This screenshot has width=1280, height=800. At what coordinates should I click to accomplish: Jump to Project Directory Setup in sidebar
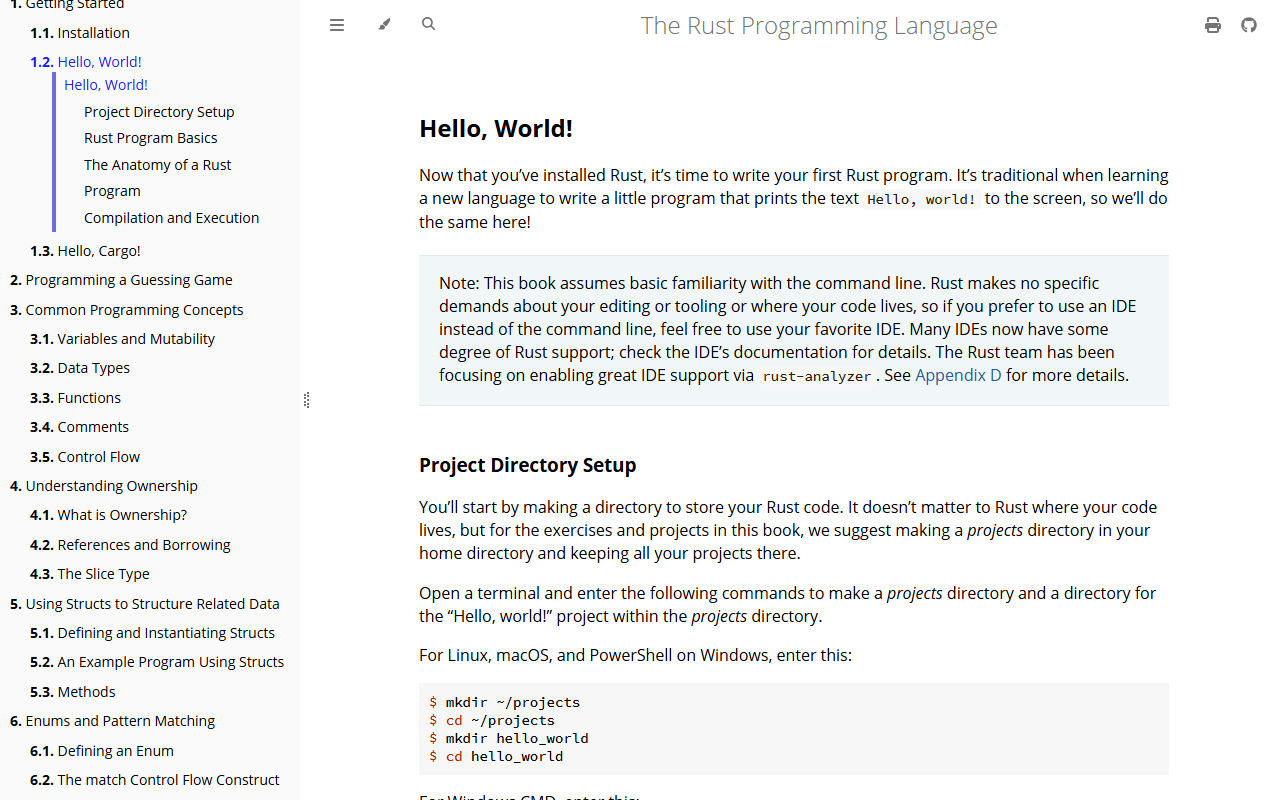159,112
